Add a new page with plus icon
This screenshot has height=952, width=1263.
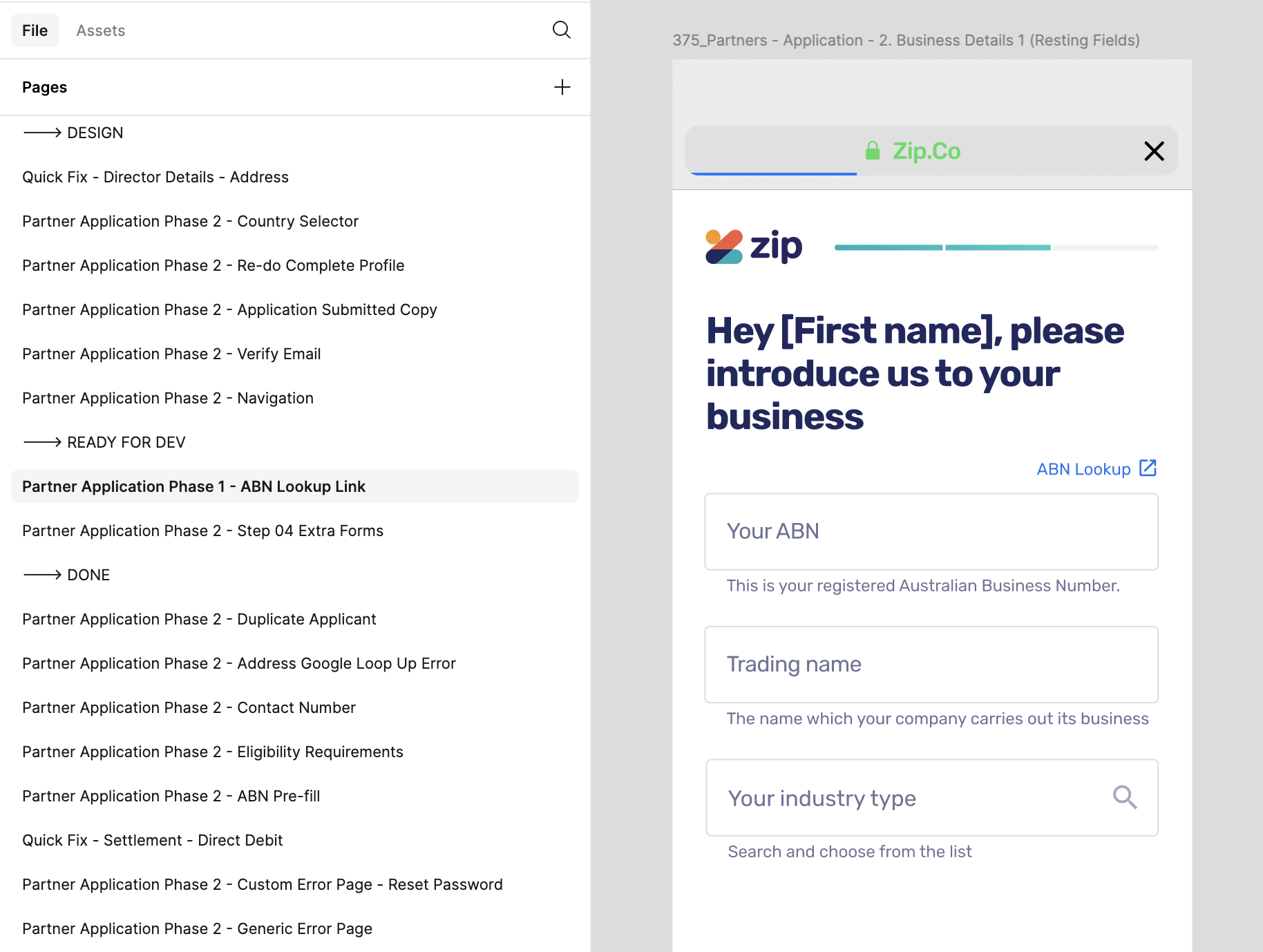click(562, 87)
